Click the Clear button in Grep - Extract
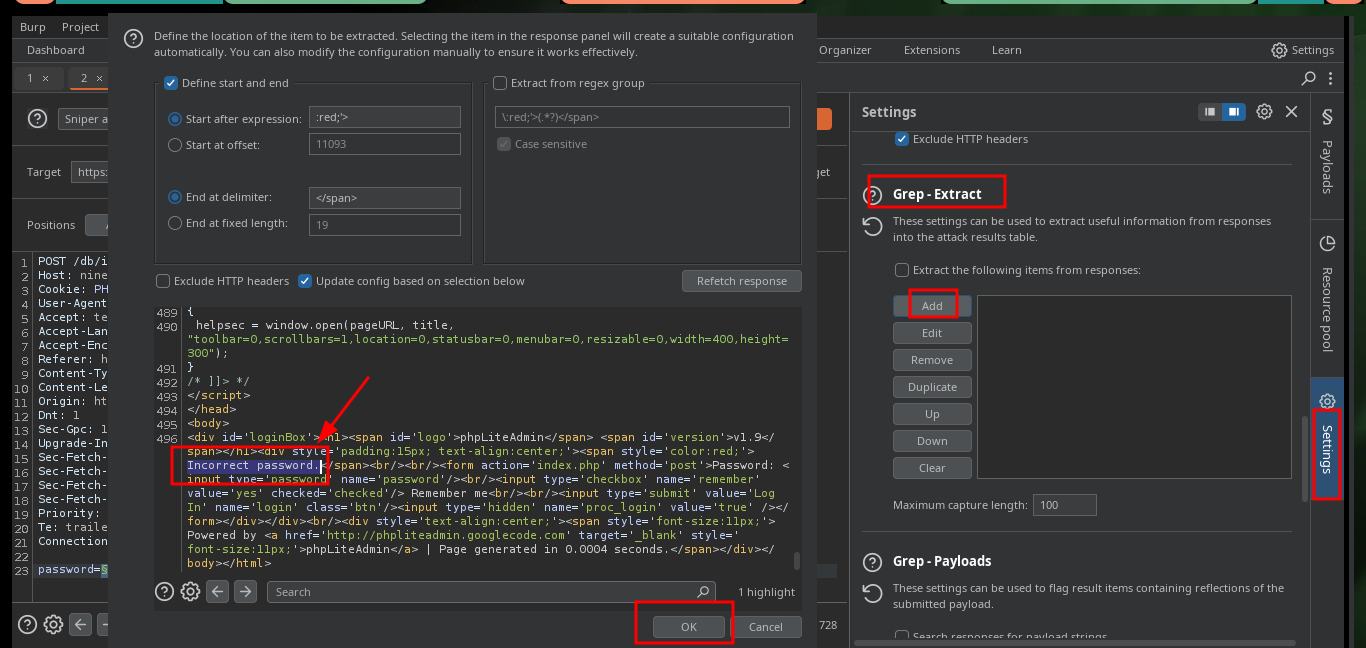The width and height of the screenshot is (1366, 648). coord(932,468)
